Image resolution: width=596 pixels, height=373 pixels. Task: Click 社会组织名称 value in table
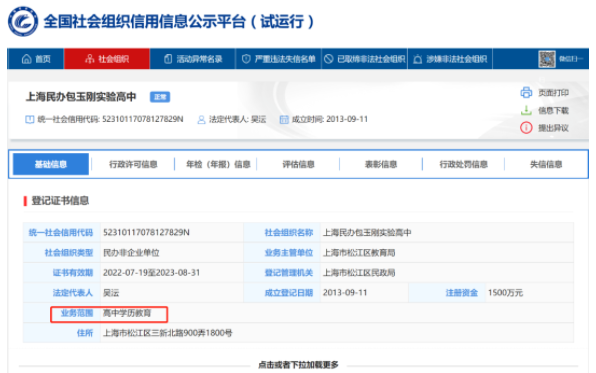pos(367,232)
